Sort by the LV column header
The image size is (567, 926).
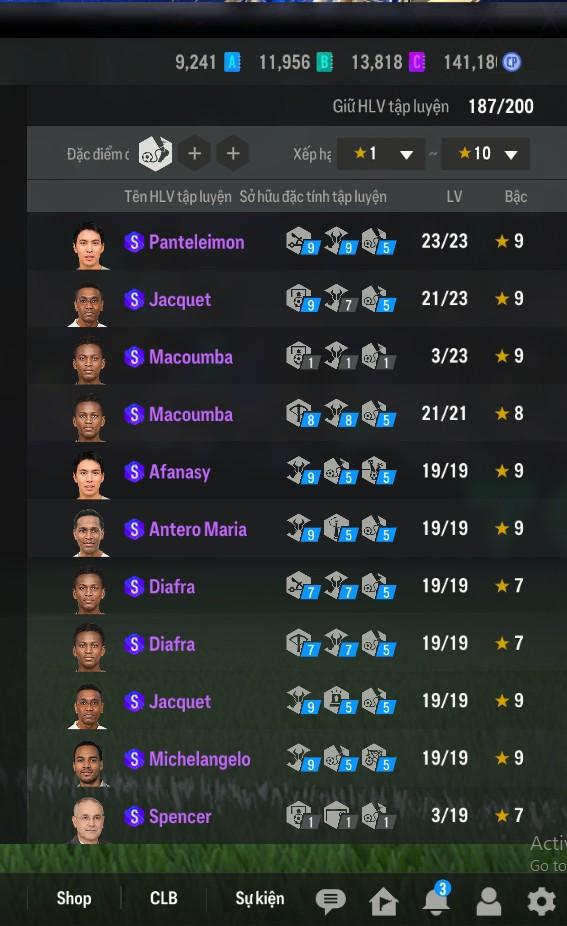click(x=454, y=197)
